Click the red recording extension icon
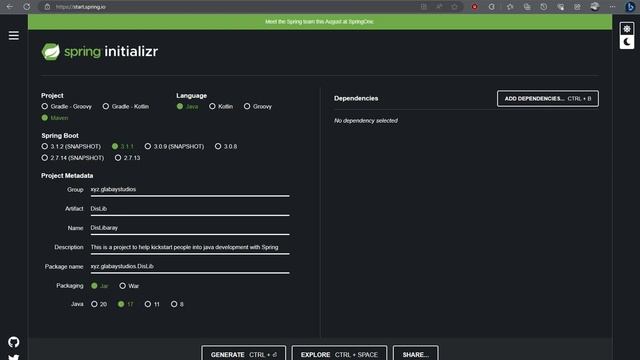Screen dimensions: 640x360 (x=474, y=7)
